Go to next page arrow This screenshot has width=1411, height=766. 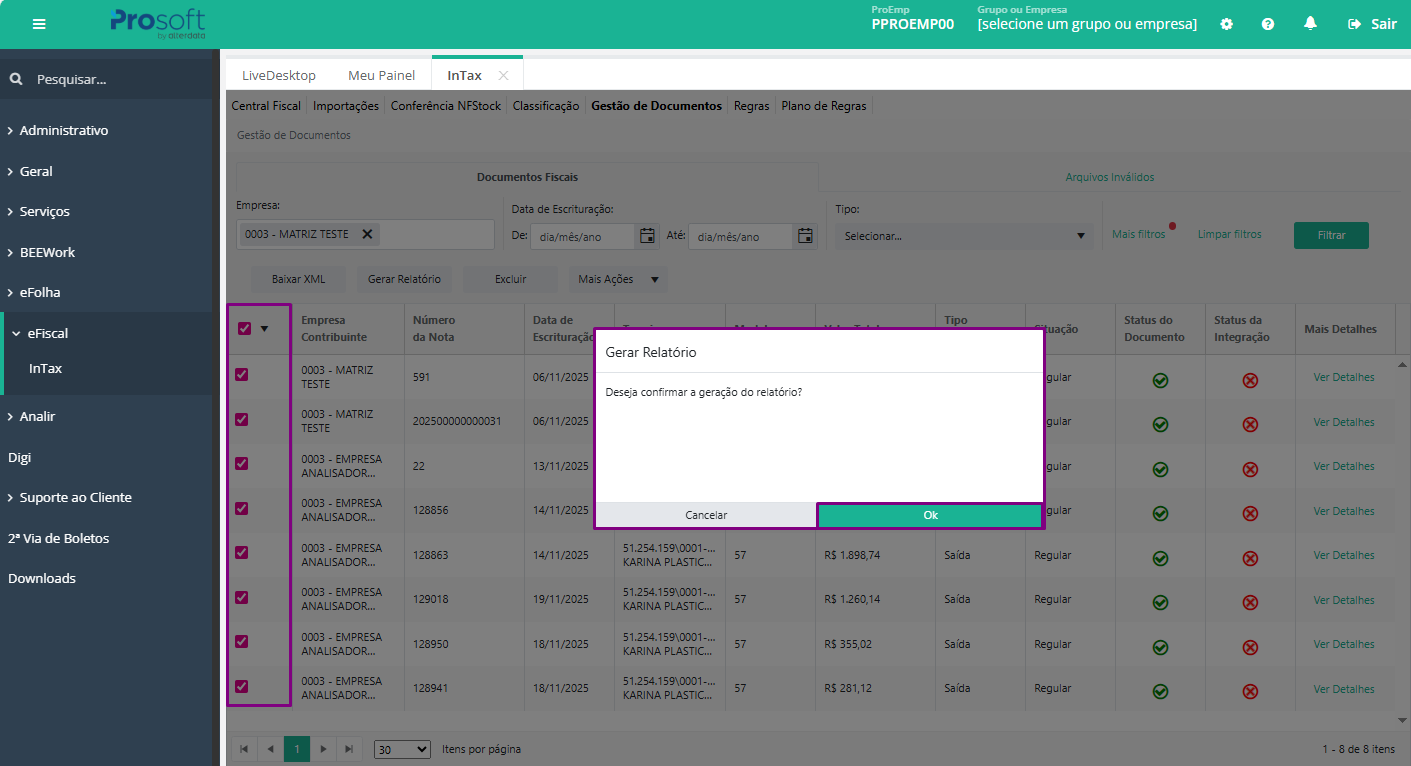tap(322, 748)
